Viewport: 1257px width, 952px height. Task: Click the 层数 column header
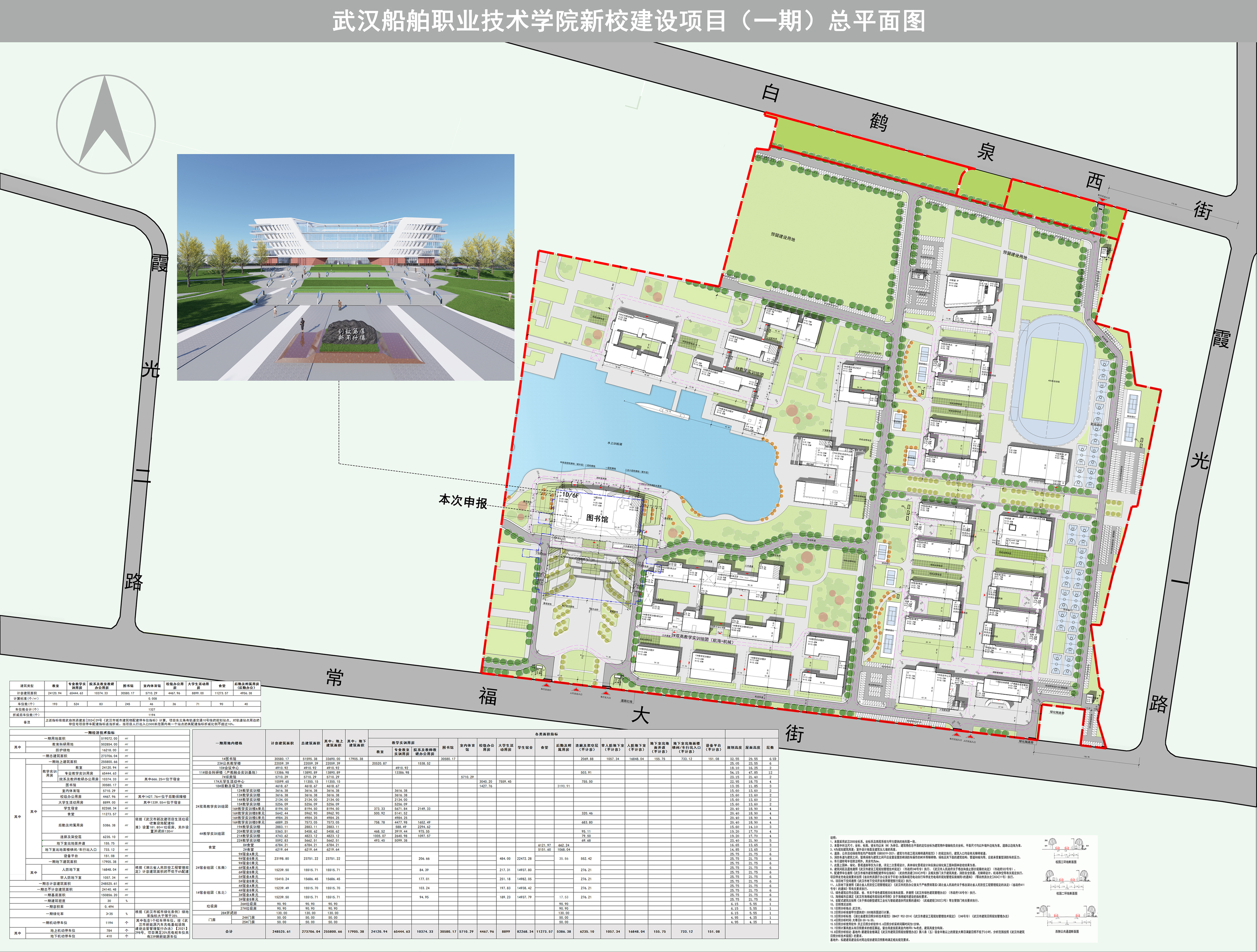[771, 747]
